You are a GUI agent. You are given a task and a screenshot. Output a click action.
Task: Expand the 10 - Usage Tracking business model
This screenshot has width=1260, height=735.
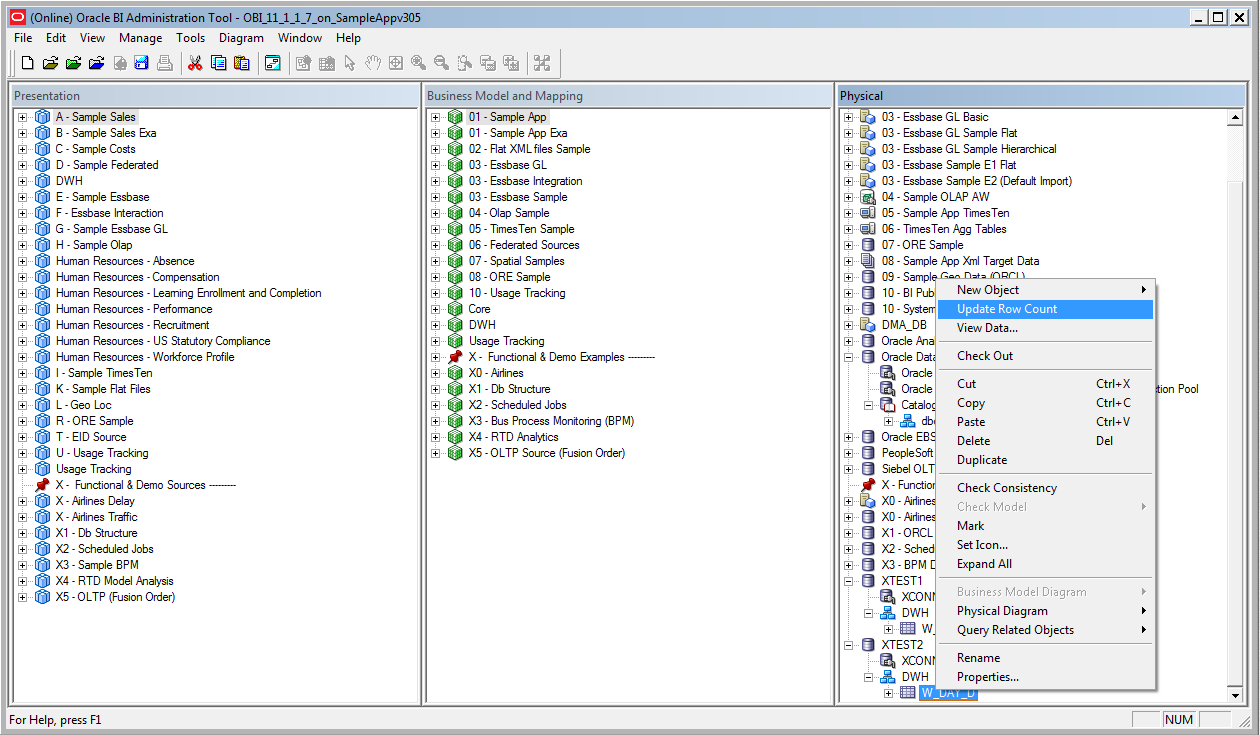coord(436,293)
